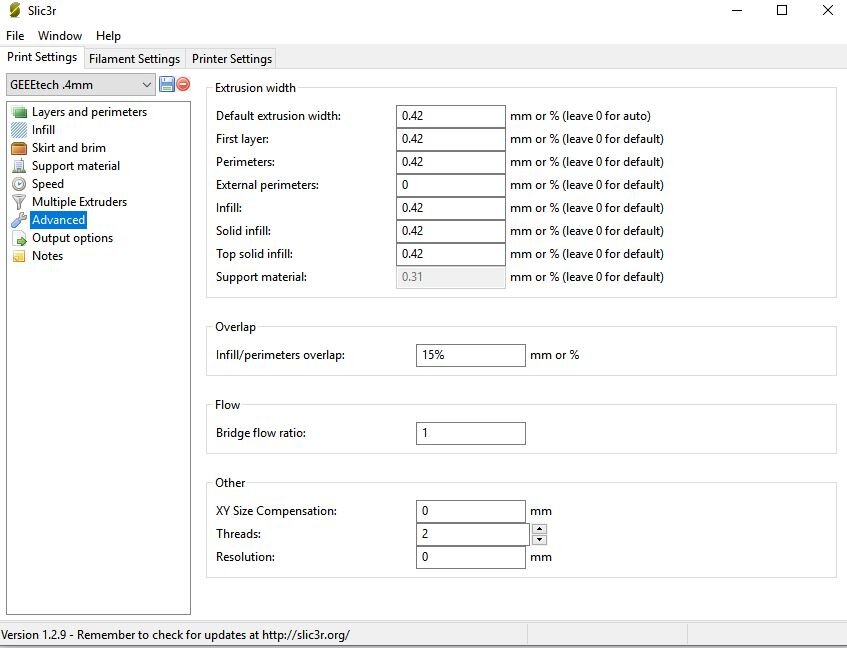
Task: Select the highlighted Advanced page
Action: click(x=58, y=220)
